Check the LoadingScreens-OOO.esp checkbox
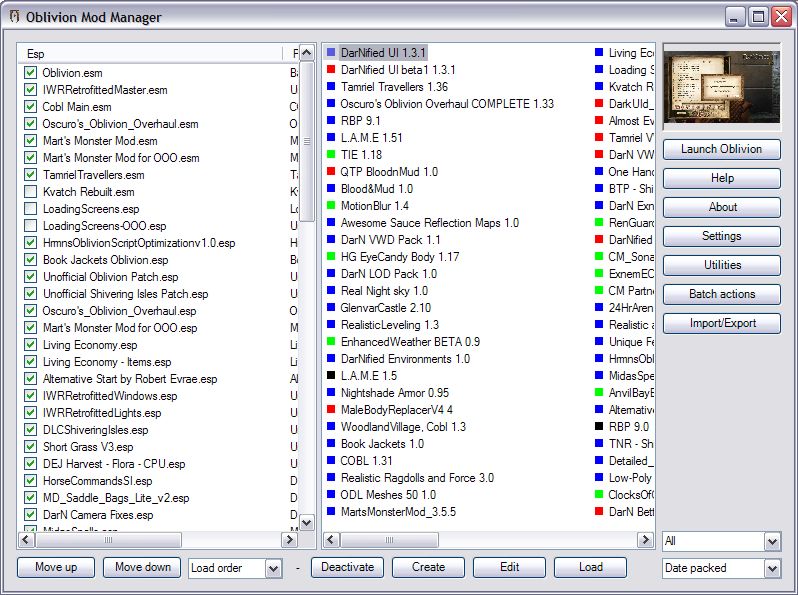This screenshot has height=595, width=798. click(x=31, y=225)
